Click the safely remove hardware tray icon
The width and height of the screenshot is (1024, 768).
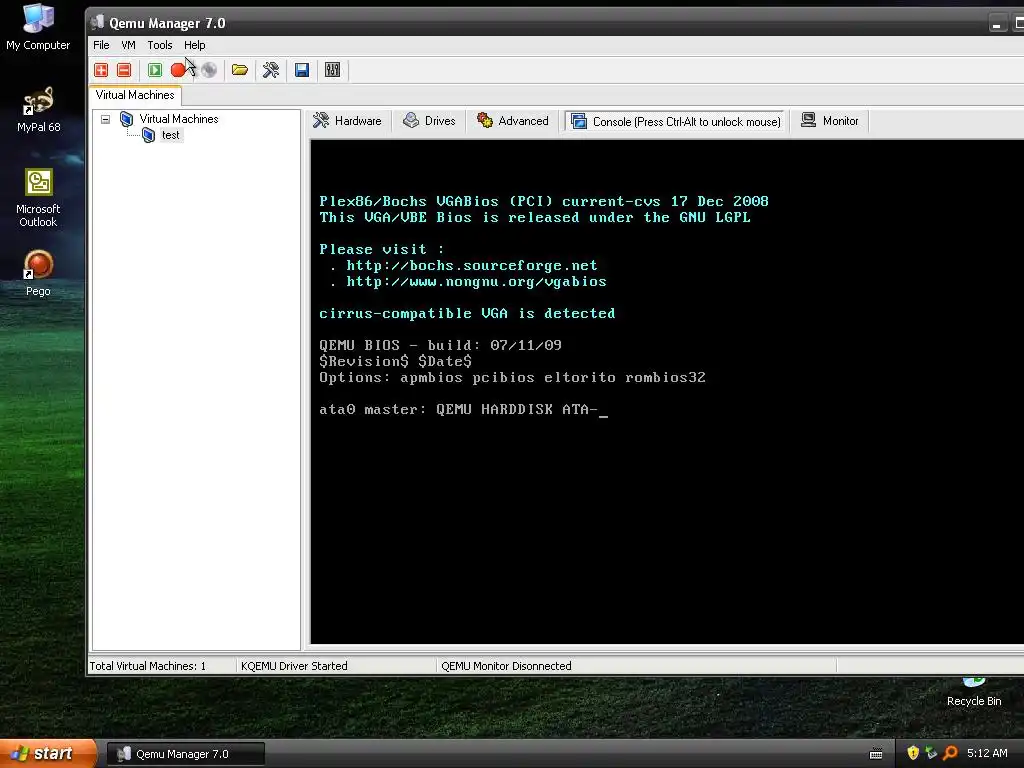[x=931, y=753]
